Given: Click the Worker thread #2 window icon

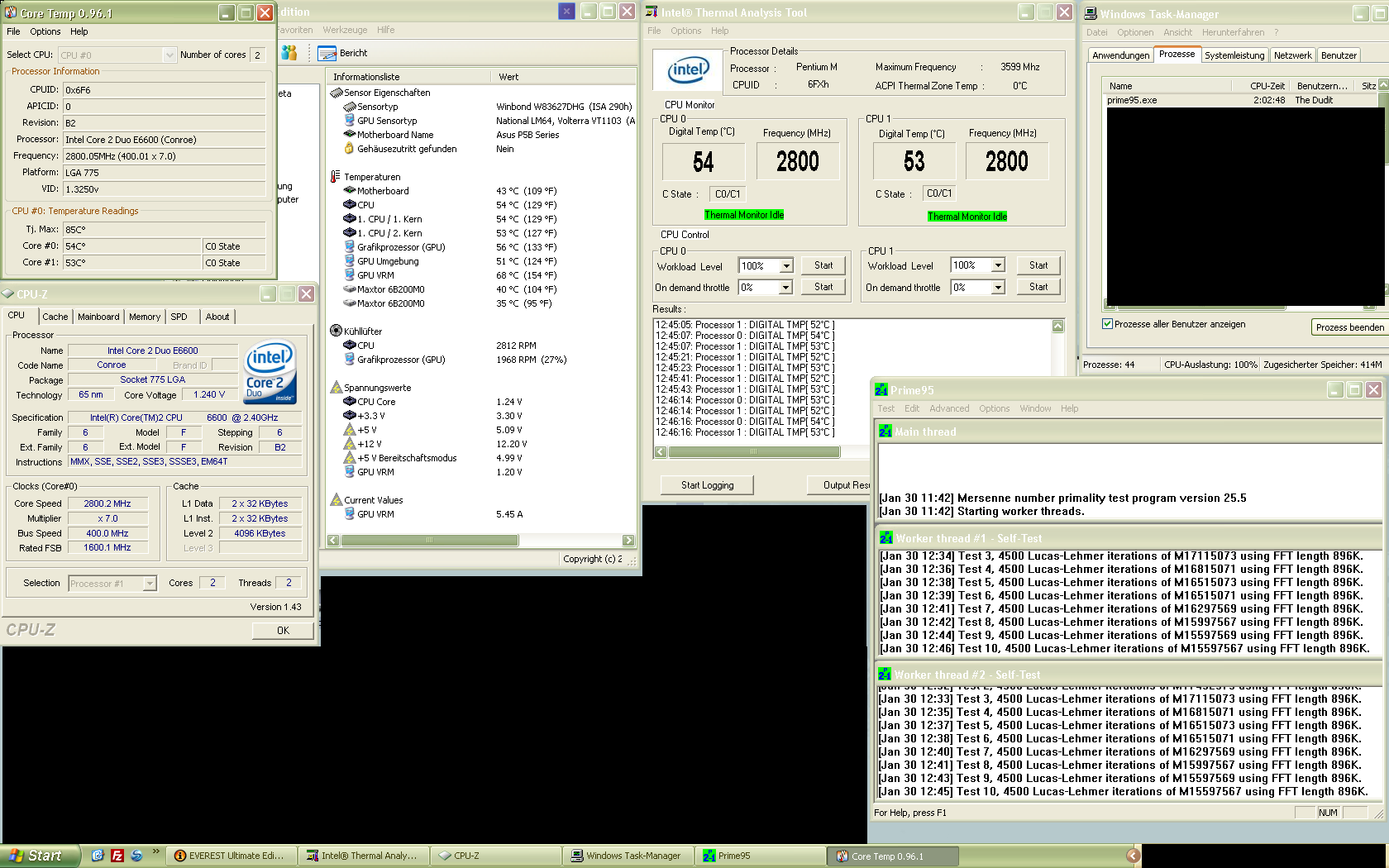Looking at the screenshot, I should [885, 675].
